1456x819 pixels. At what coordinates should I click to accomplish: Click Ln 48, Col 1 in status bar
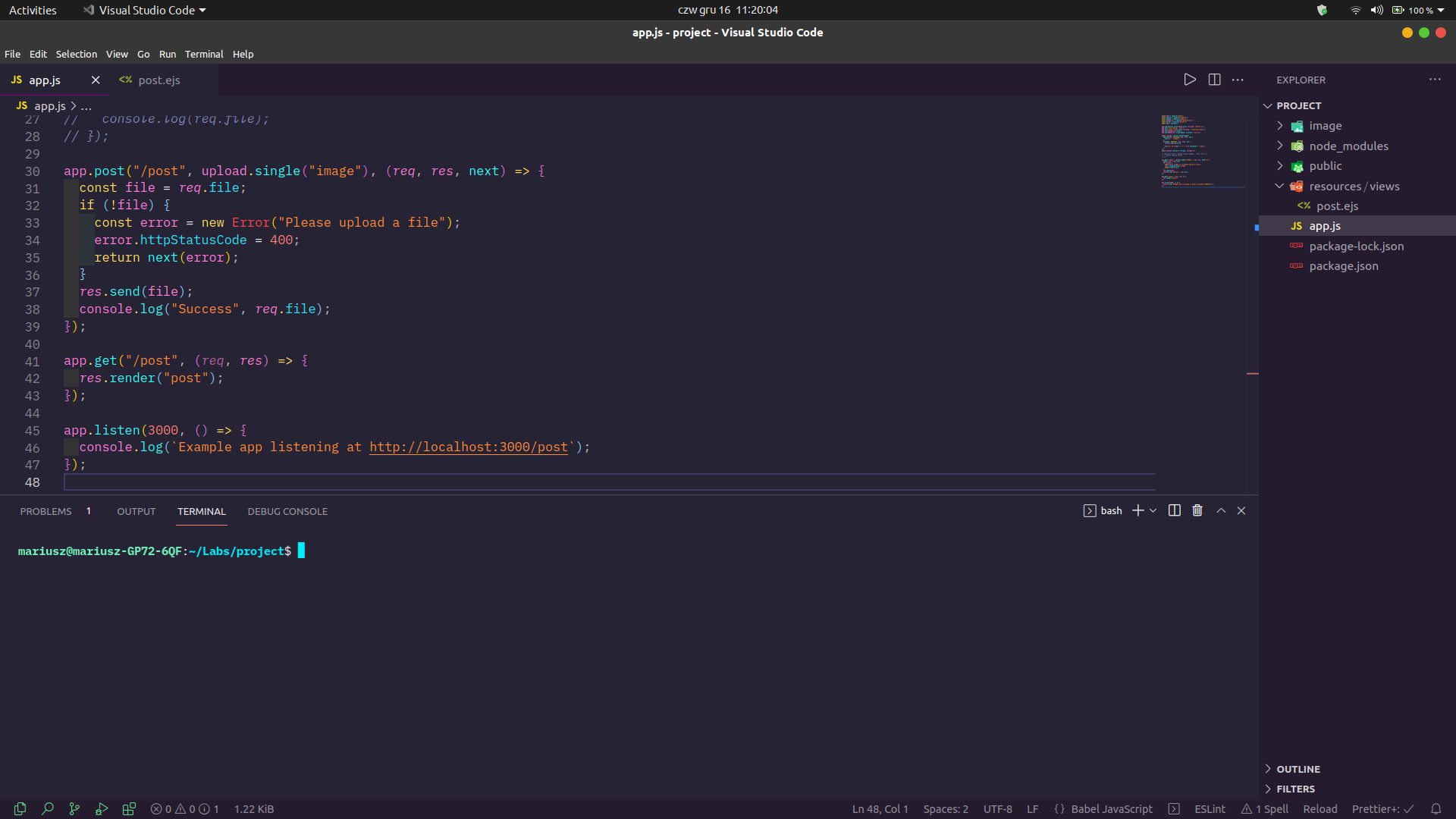[880, 809]
